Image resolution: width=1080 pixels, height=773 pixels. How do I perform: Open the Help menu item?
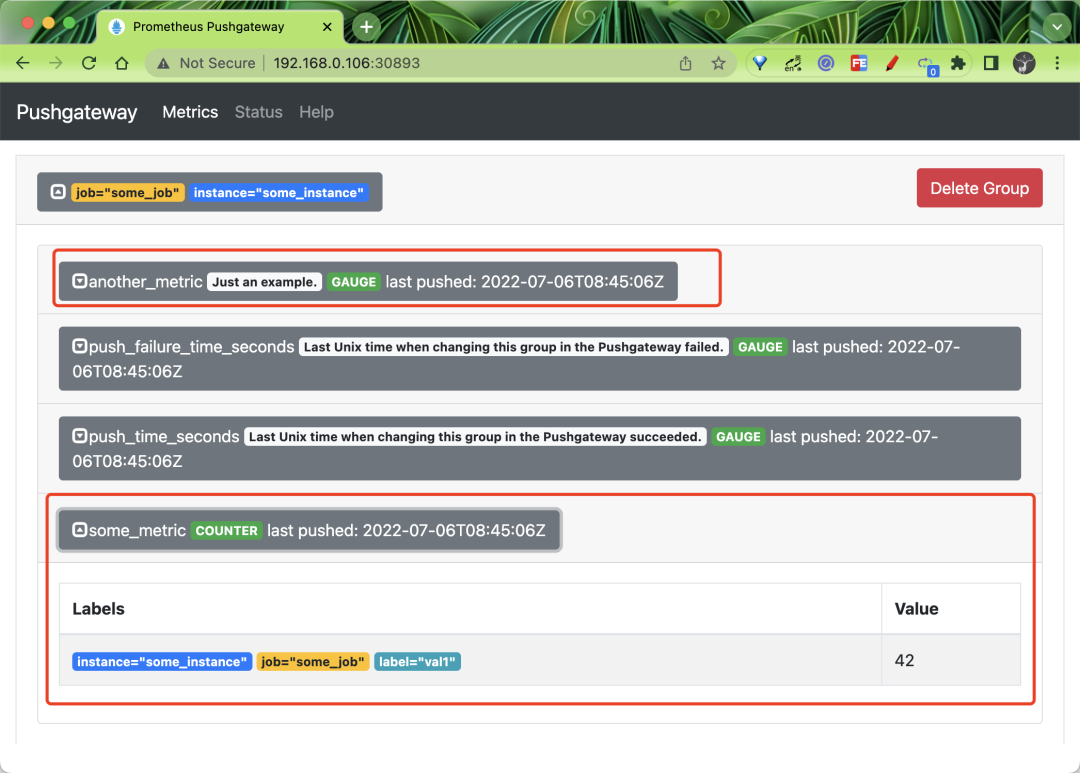click(316, 112)
